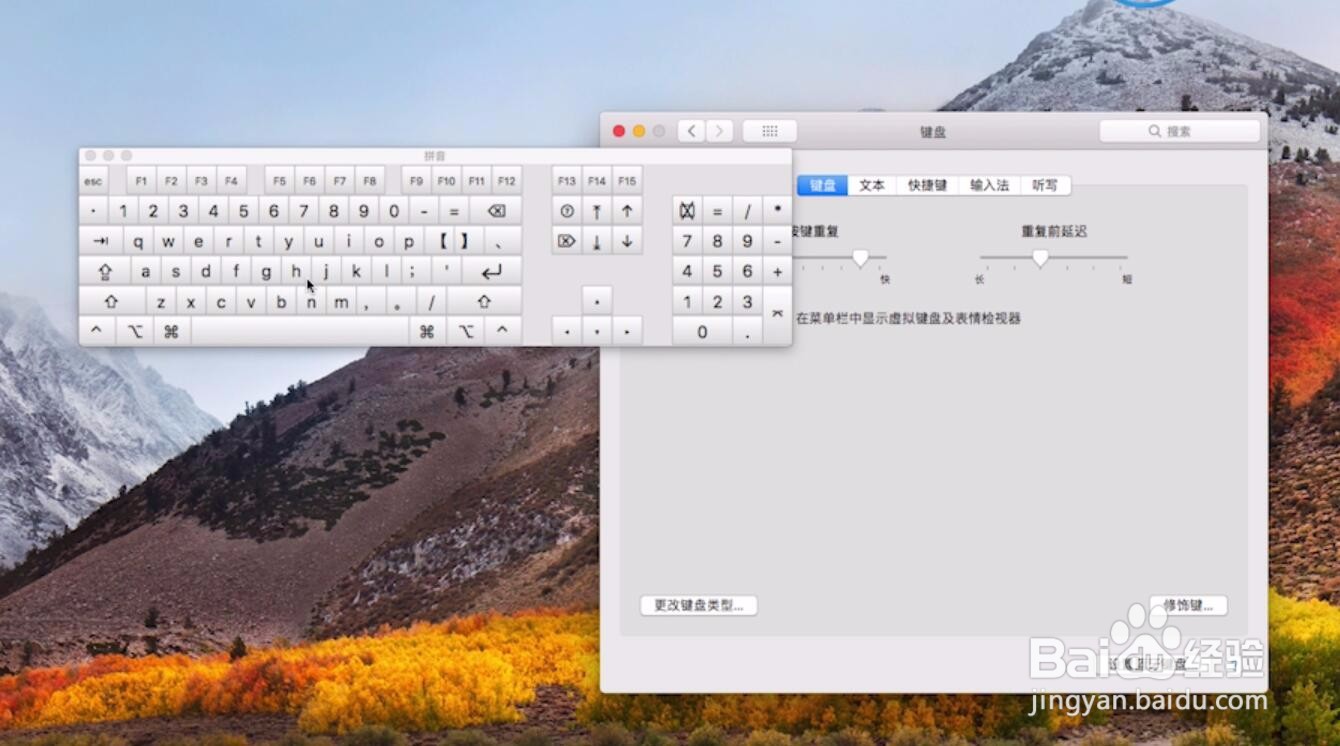
Task: Click the Command key left of the space bar
Action: click(x=171, y=331)
